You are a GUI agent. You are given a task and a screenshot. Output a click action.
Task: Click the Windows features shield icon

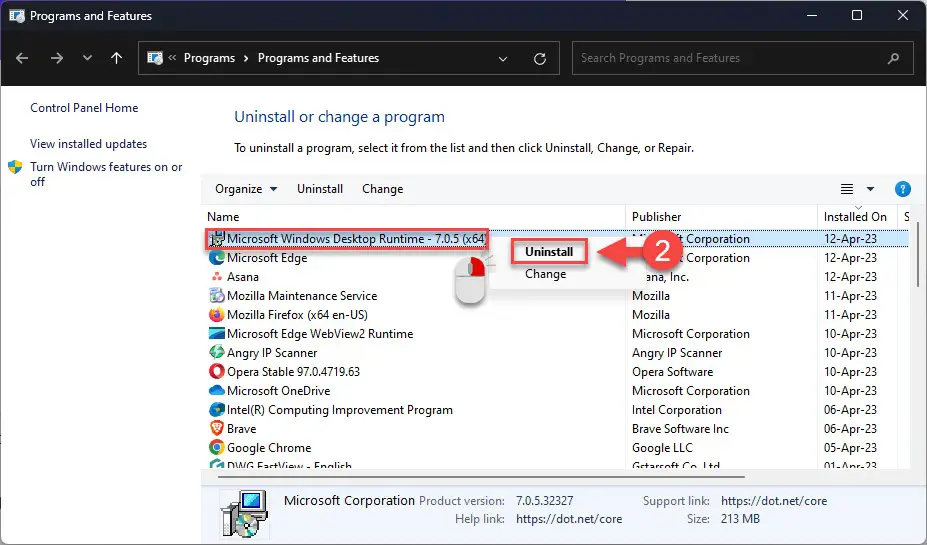(15, 167)
